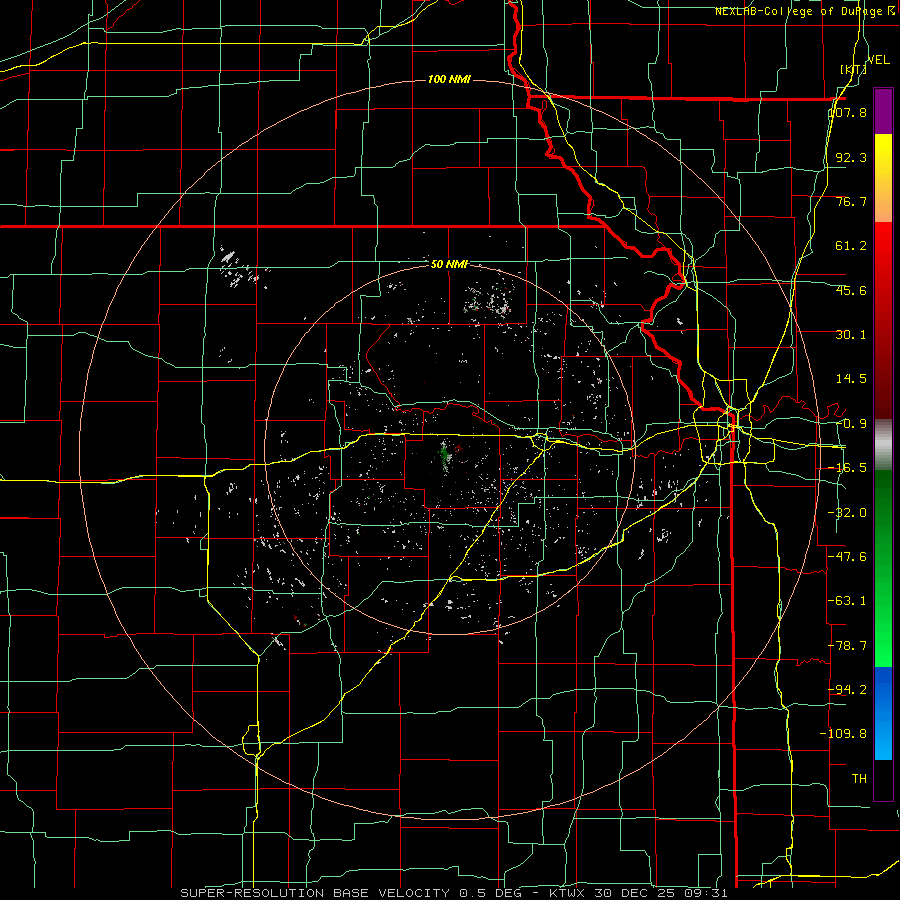Click the -63.1 legend value

click(848, 601)
